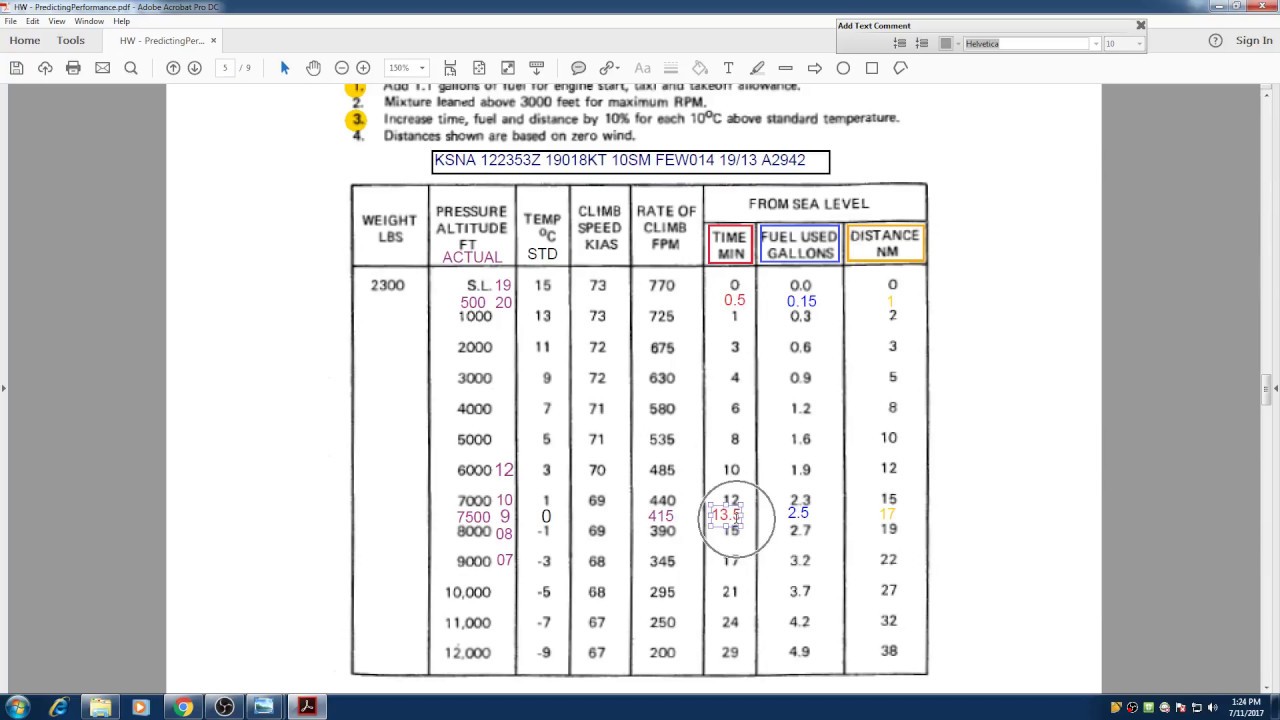Open the Windows Start menu
1280x720 pixels.
tap(17, 707)
